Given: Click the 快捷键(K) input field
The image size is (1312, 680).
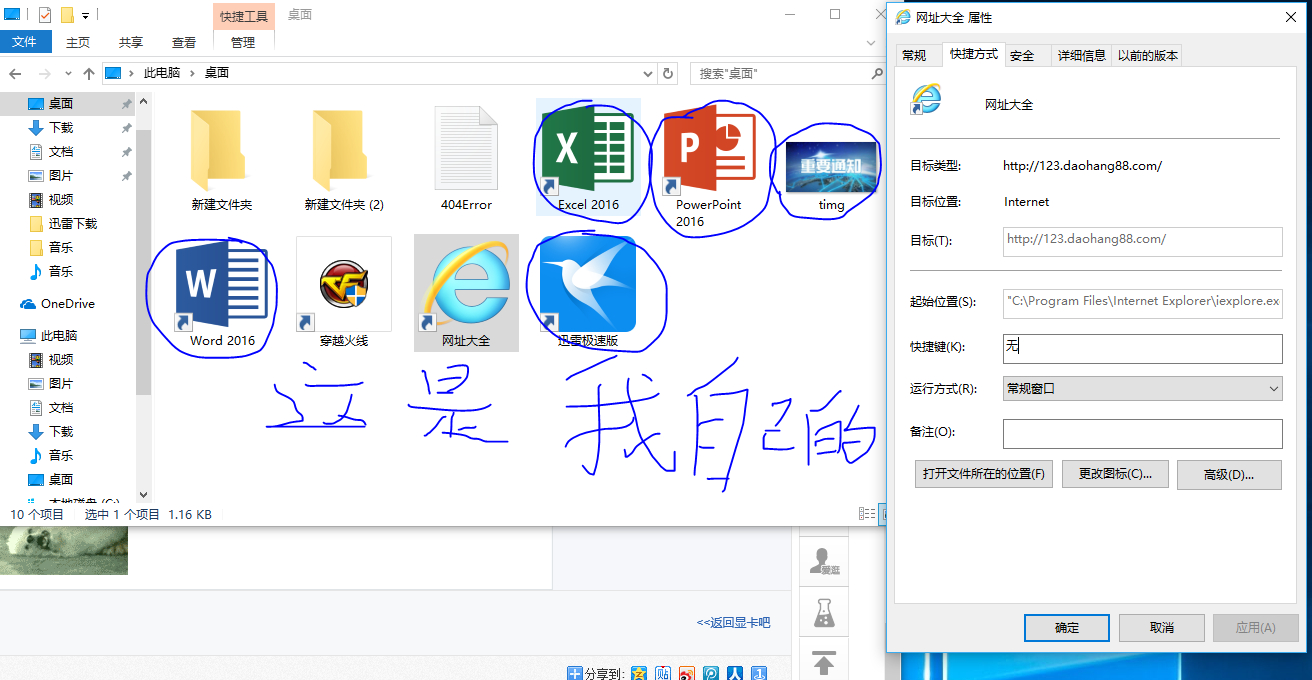Looking at the screenshot, I should [1142, 348].
